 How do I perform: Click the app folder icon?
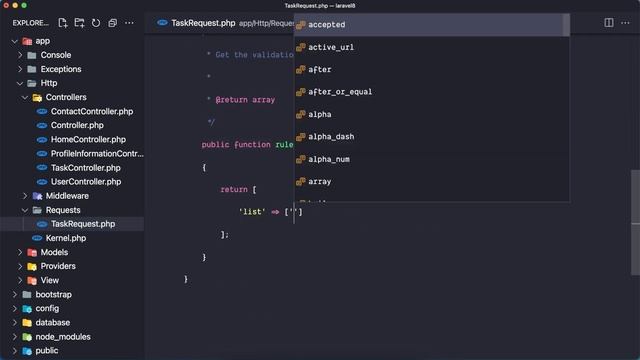(x=27, y=41)
